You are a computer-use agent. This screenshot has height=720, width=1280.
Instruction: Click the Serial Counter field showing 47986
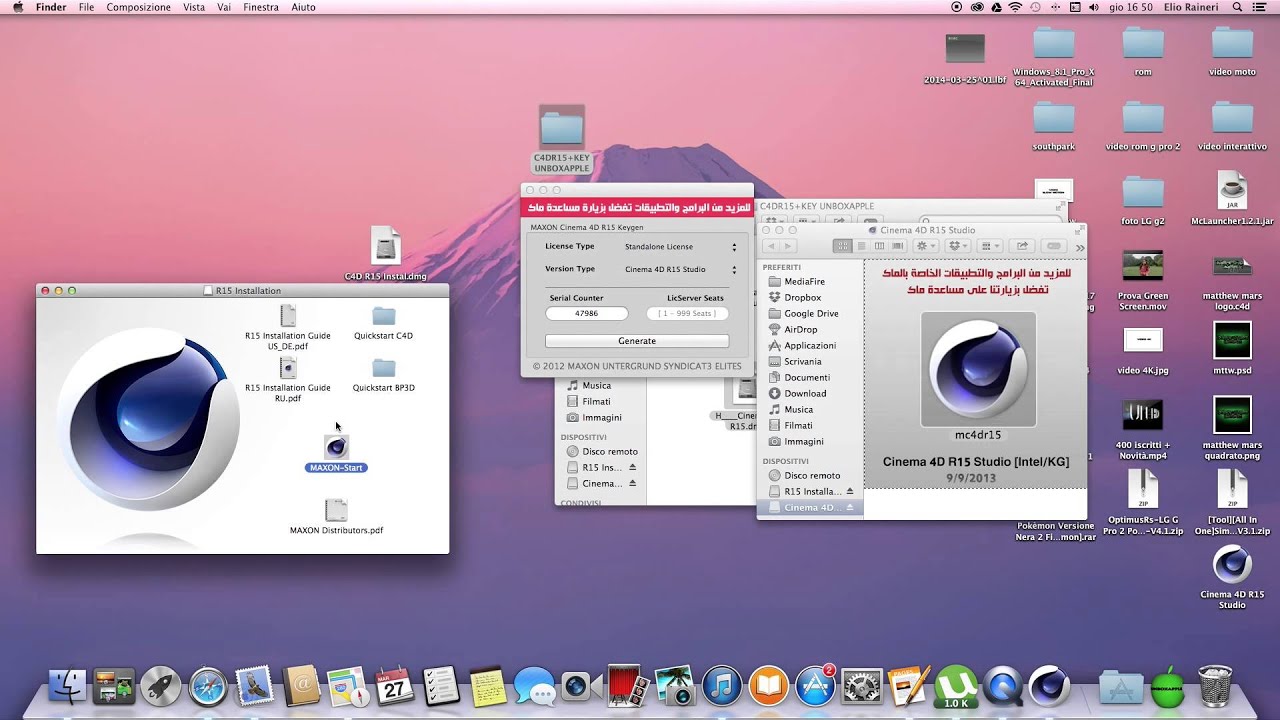pyautogui.click(x=587, y=313)
